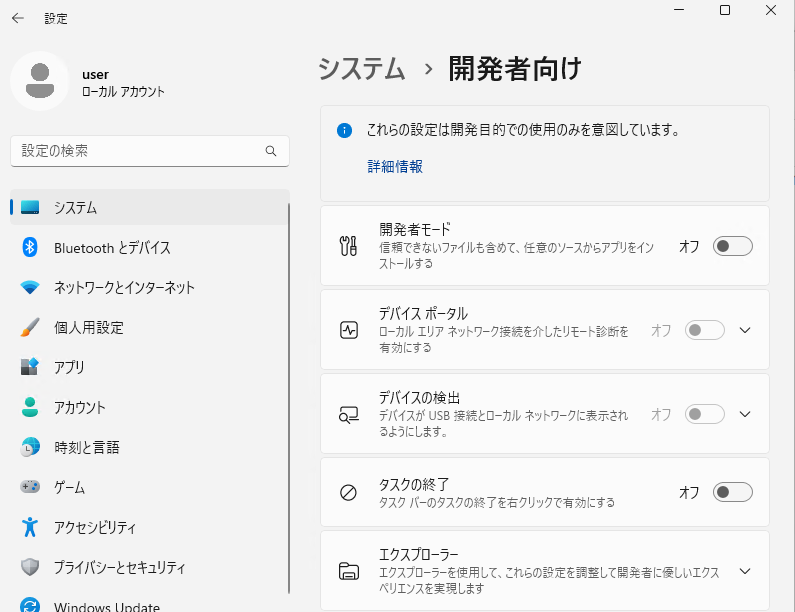This screenshot has height=612, width=795.
Task: Click the search magnifier icon
Action: pos(271,151)
